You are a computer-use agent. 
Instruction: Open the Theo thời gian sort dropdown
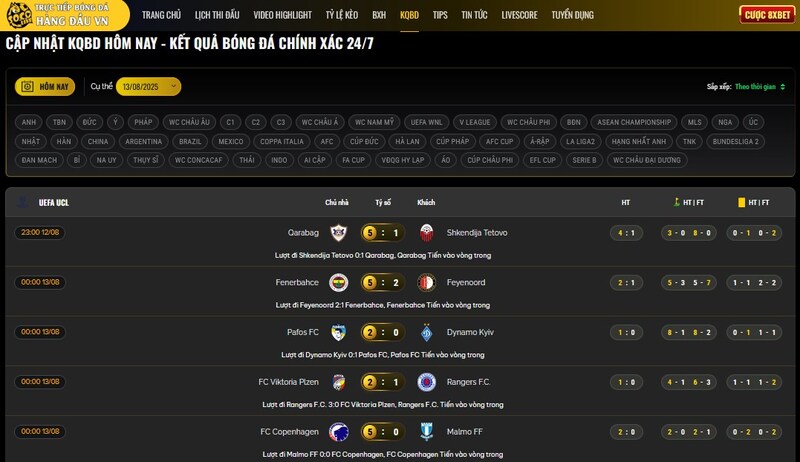760,87
